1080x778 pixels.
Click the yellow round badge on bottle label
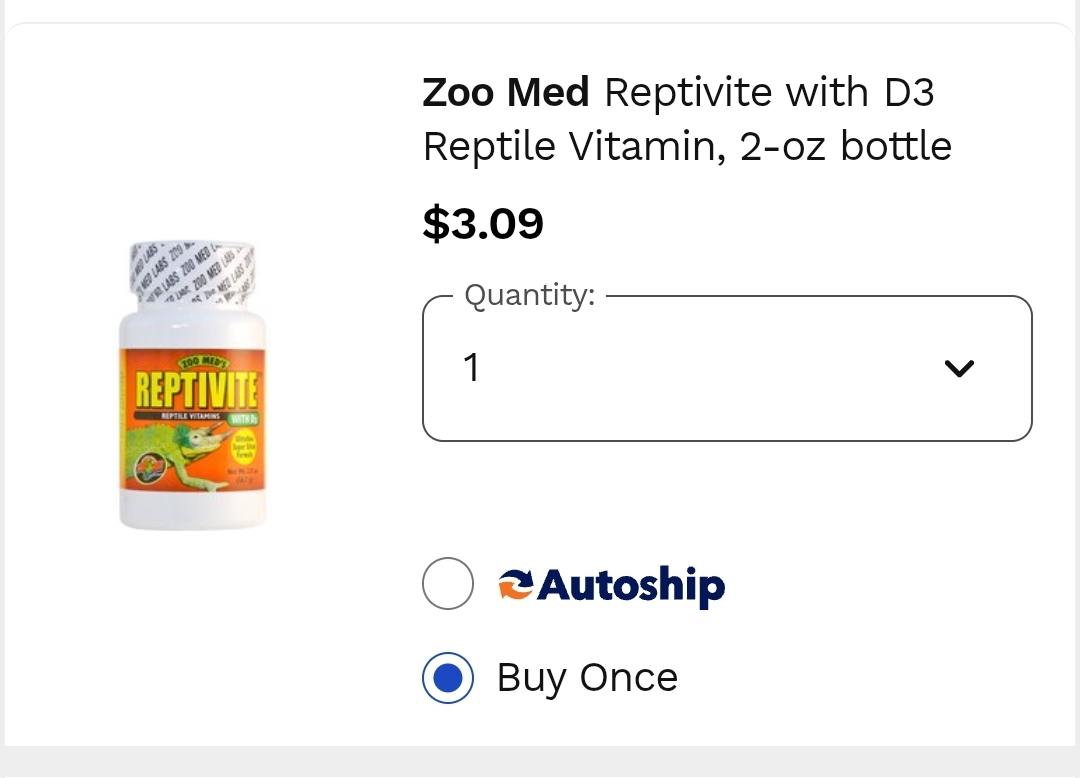245,445
